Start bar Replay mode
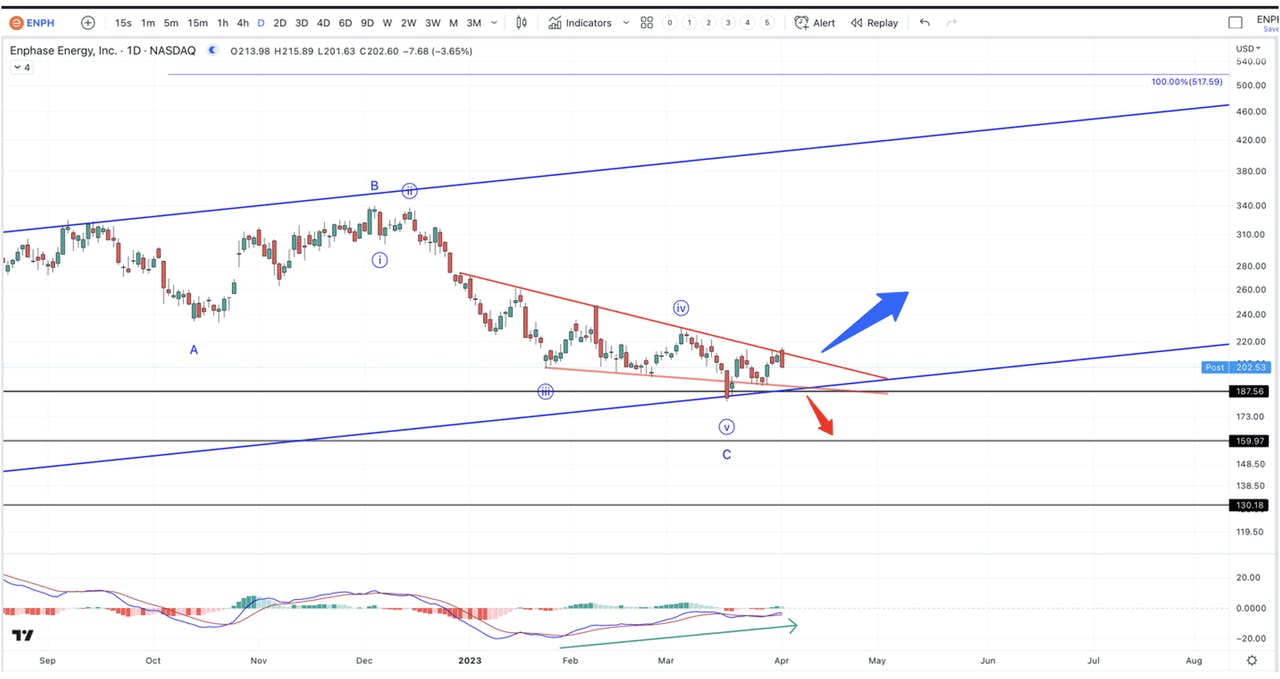Image resolution: width=1280 pixels, height=679 pixels. click(874, 22)
